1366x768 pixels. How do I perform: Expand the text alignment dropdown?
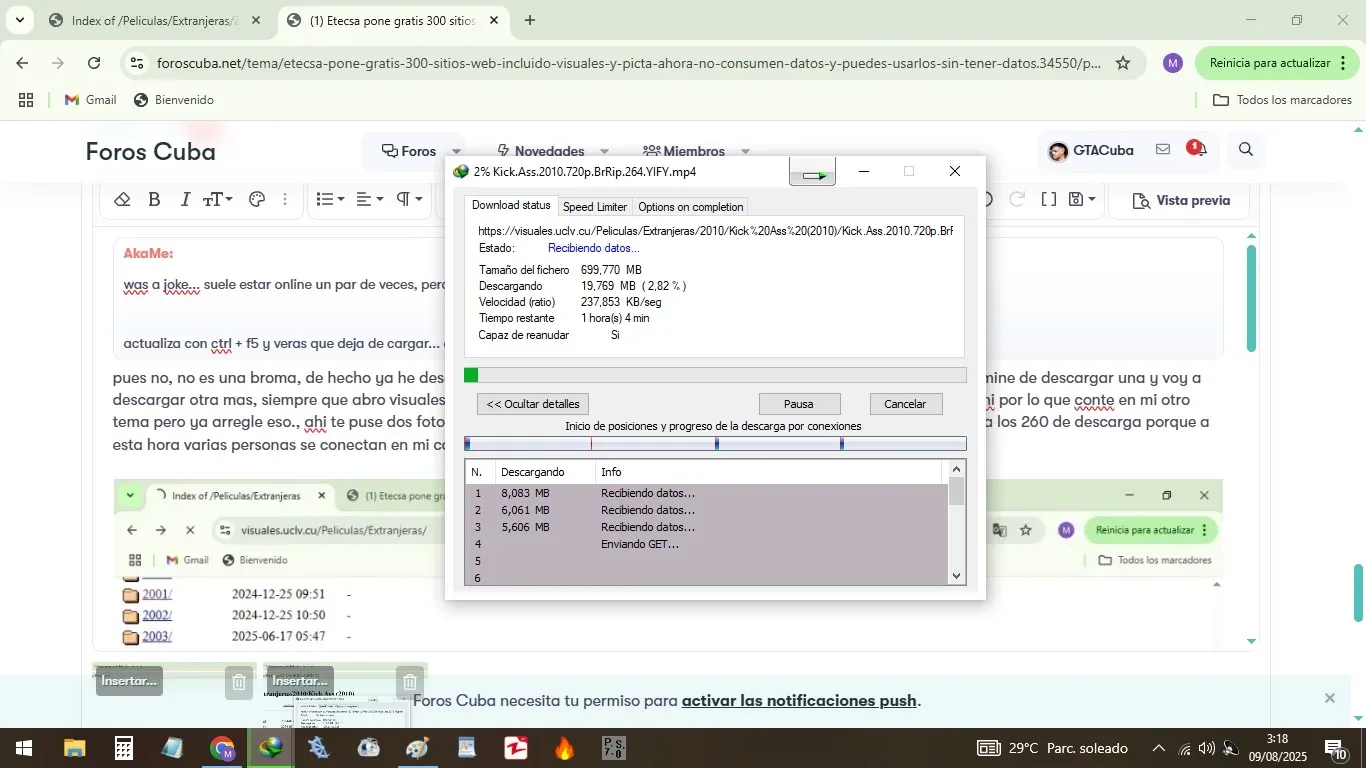point(370,200)
